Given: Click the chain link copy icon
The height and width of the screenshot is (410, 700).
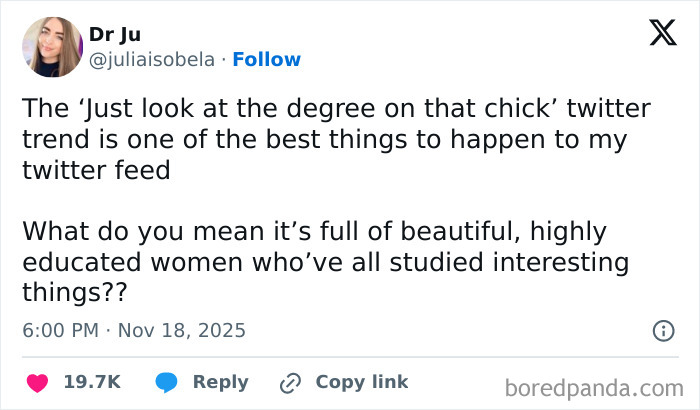Looking at the screenshot, I should click(291, 382).
